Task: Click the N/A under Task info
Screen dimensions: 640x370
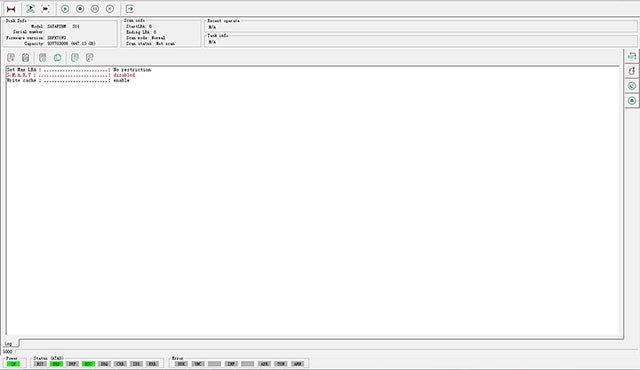Action: point(212,42)
